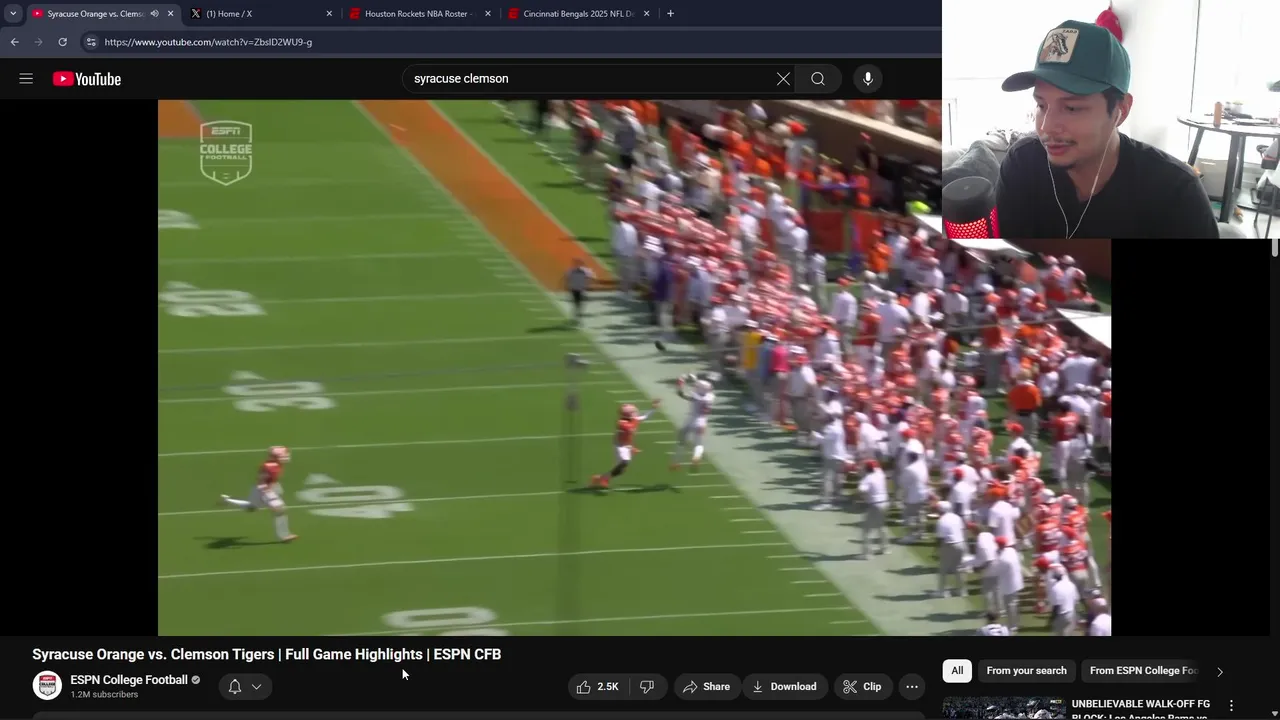Close the Houston Rockets NBA Roster tab
The height and width of the screenshot is (720, 1280).
488,14
